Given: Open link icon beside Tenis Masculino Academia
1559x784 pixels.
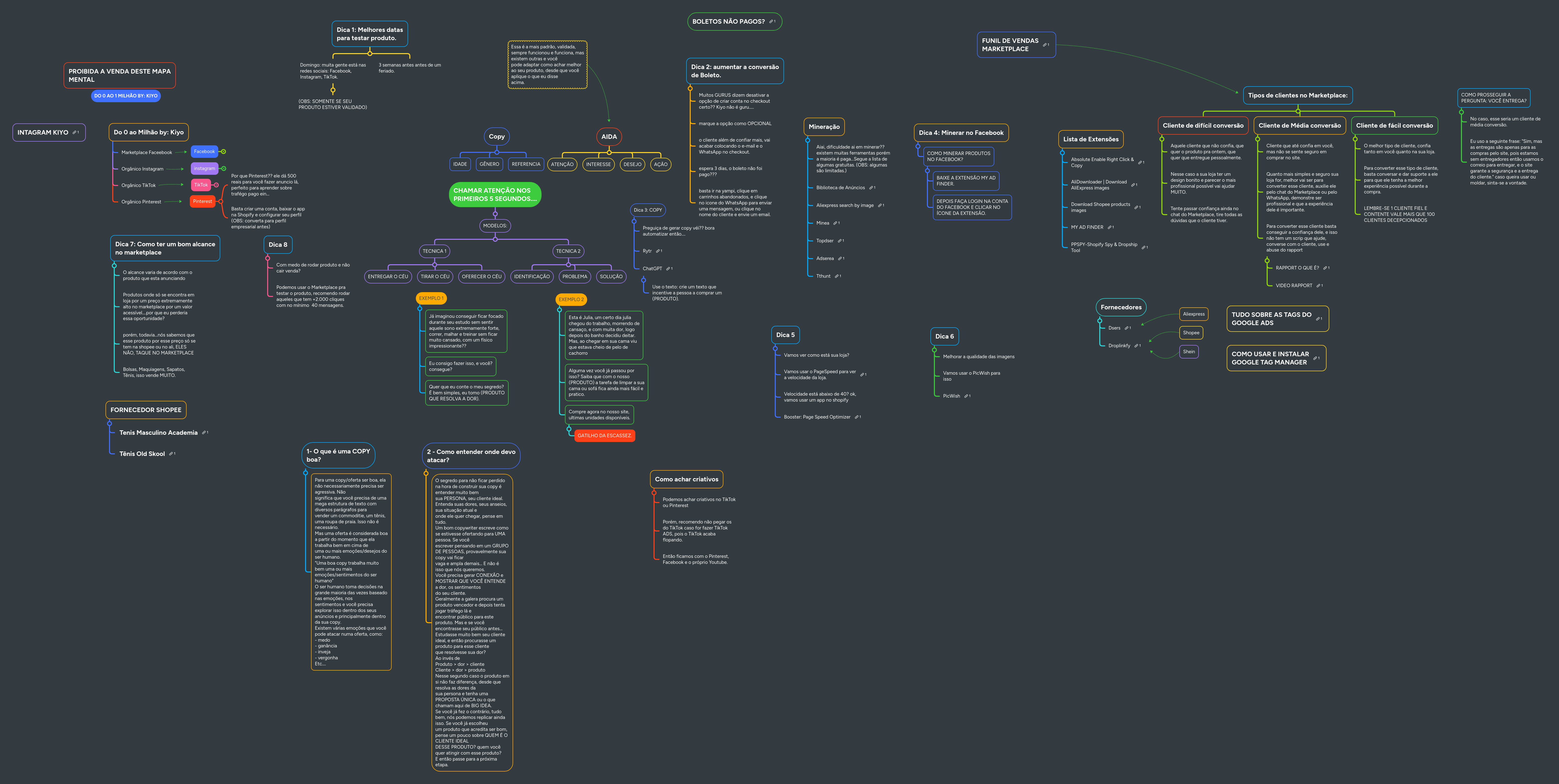Looking at the screenshot, I should pos(204,433).
